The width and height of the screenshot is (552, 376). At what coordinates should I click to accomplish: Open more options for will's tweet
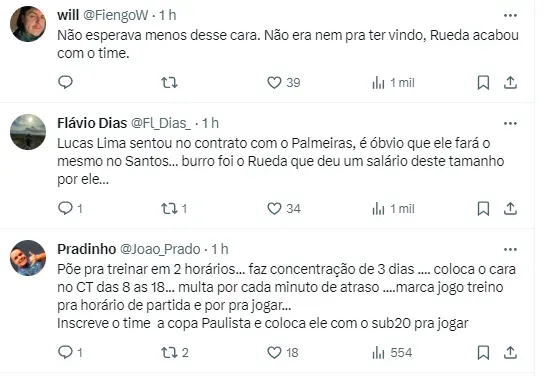pyautogui.click(x=510, y=15)
